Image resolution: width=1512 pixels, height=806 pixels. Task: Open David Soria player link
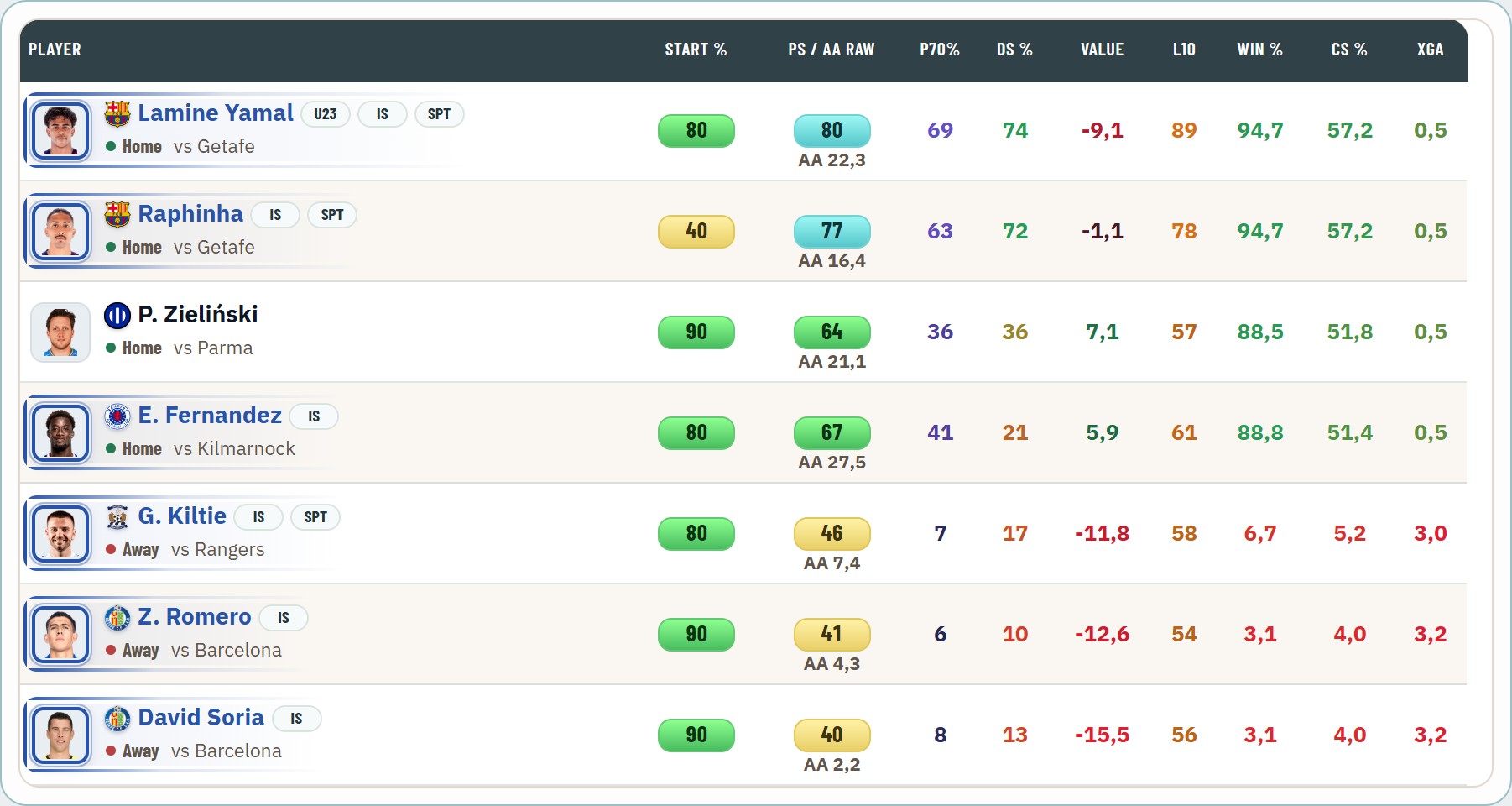click(201, 718)
